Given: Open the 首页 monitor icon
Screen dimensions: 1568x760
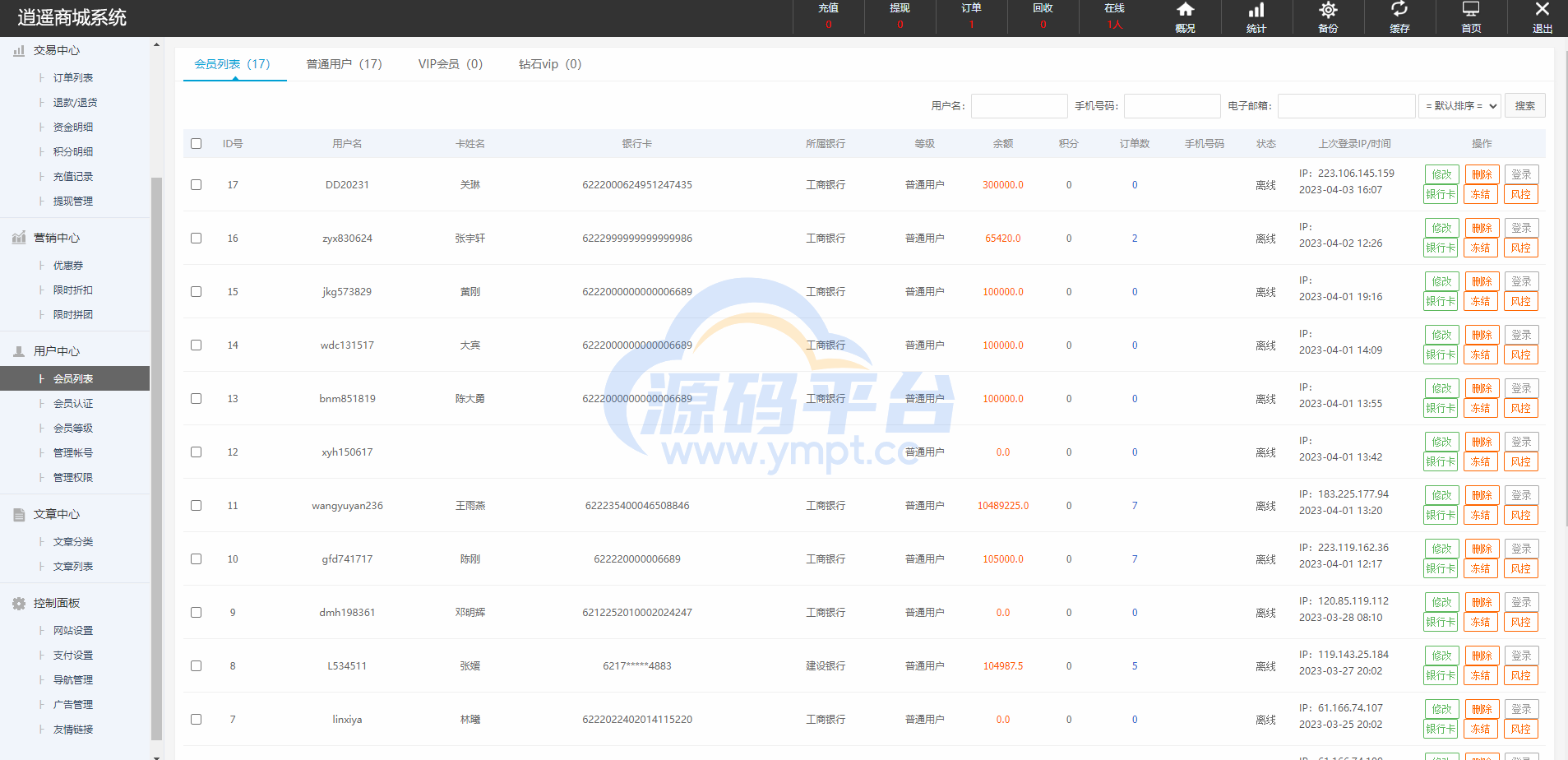Looking at the screenshot, I should [x=1471, y=10].
